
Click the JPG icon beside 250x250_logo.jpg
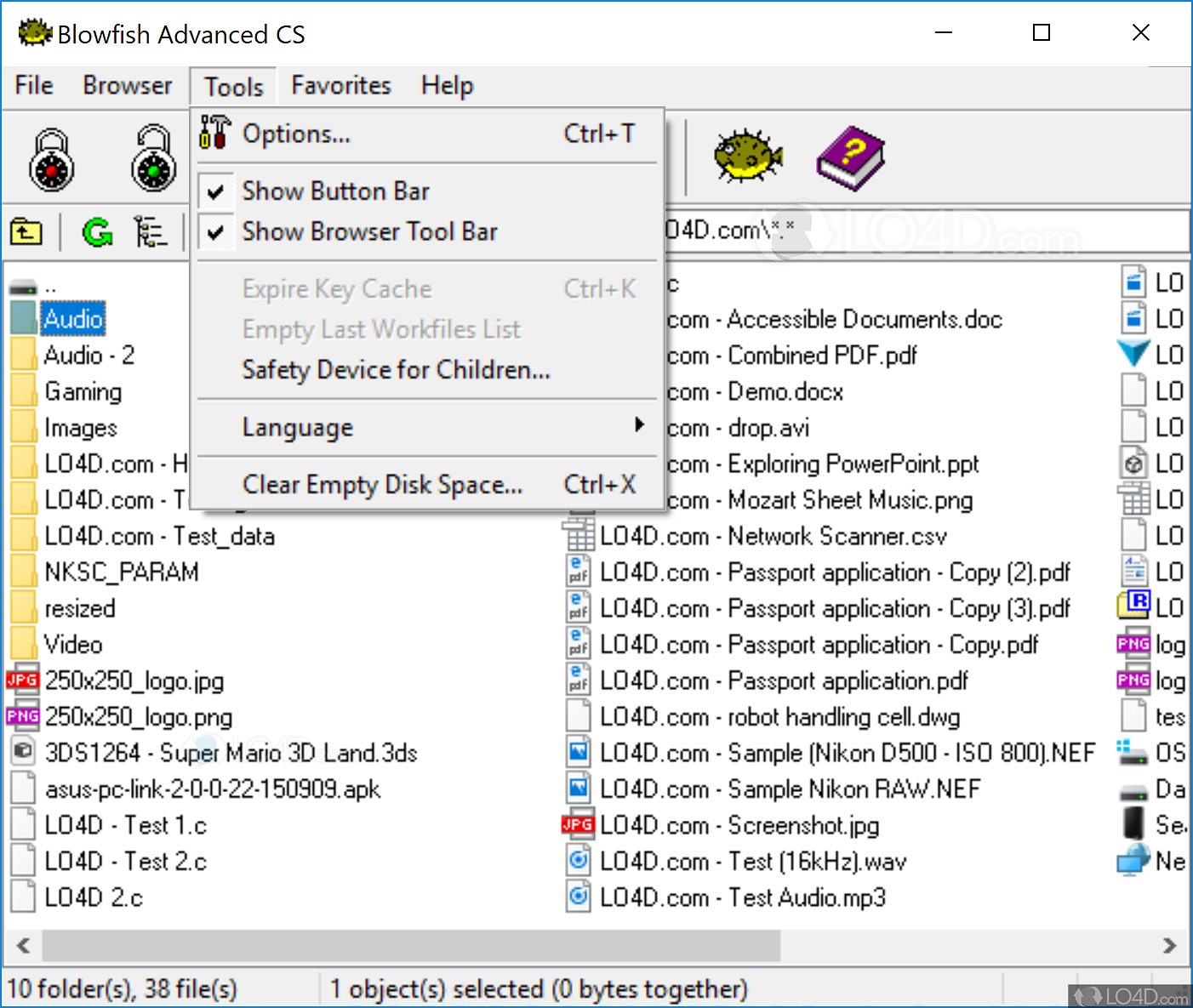(x=22, y=680)
